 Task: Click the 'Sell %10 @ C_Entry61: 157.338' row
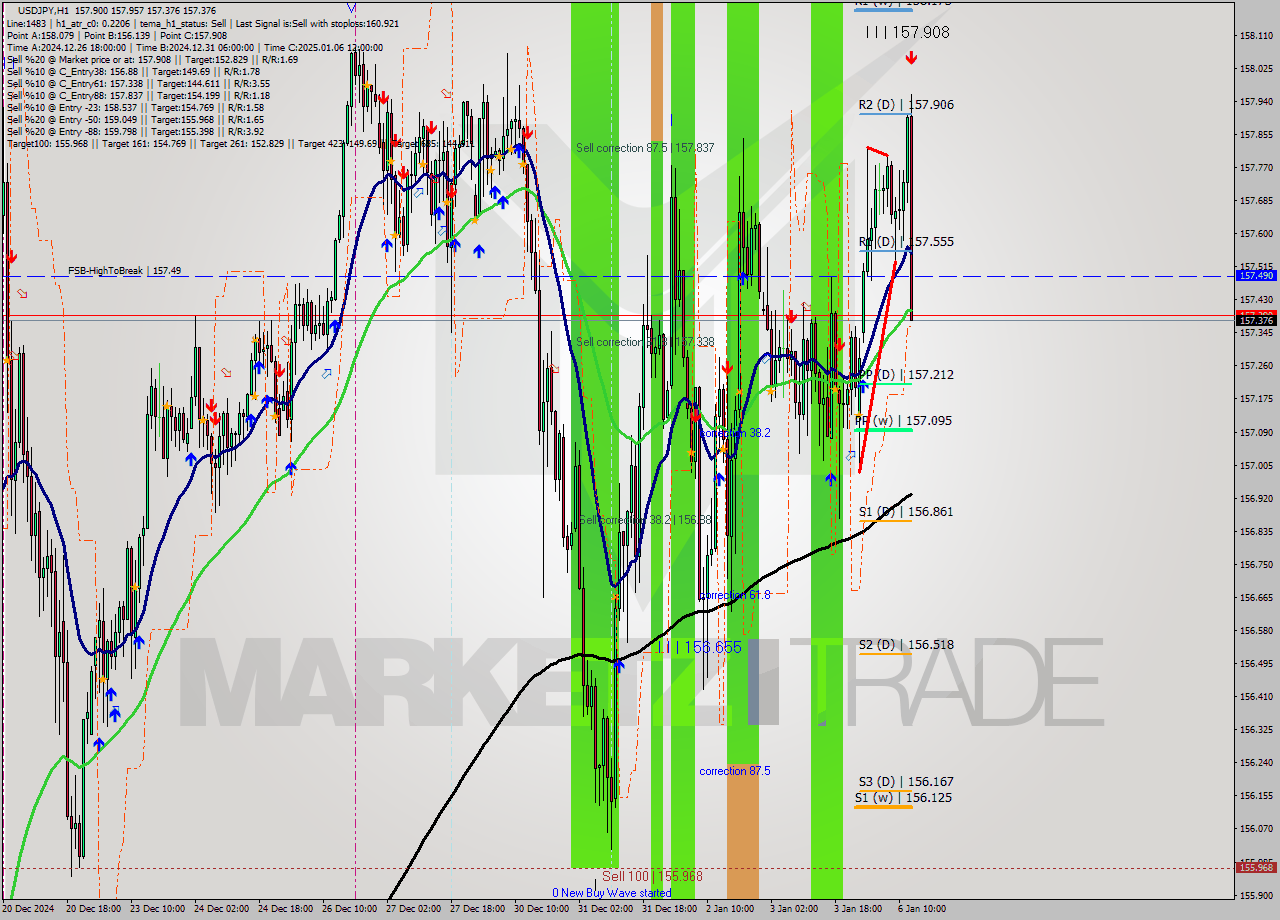(138, 83)
